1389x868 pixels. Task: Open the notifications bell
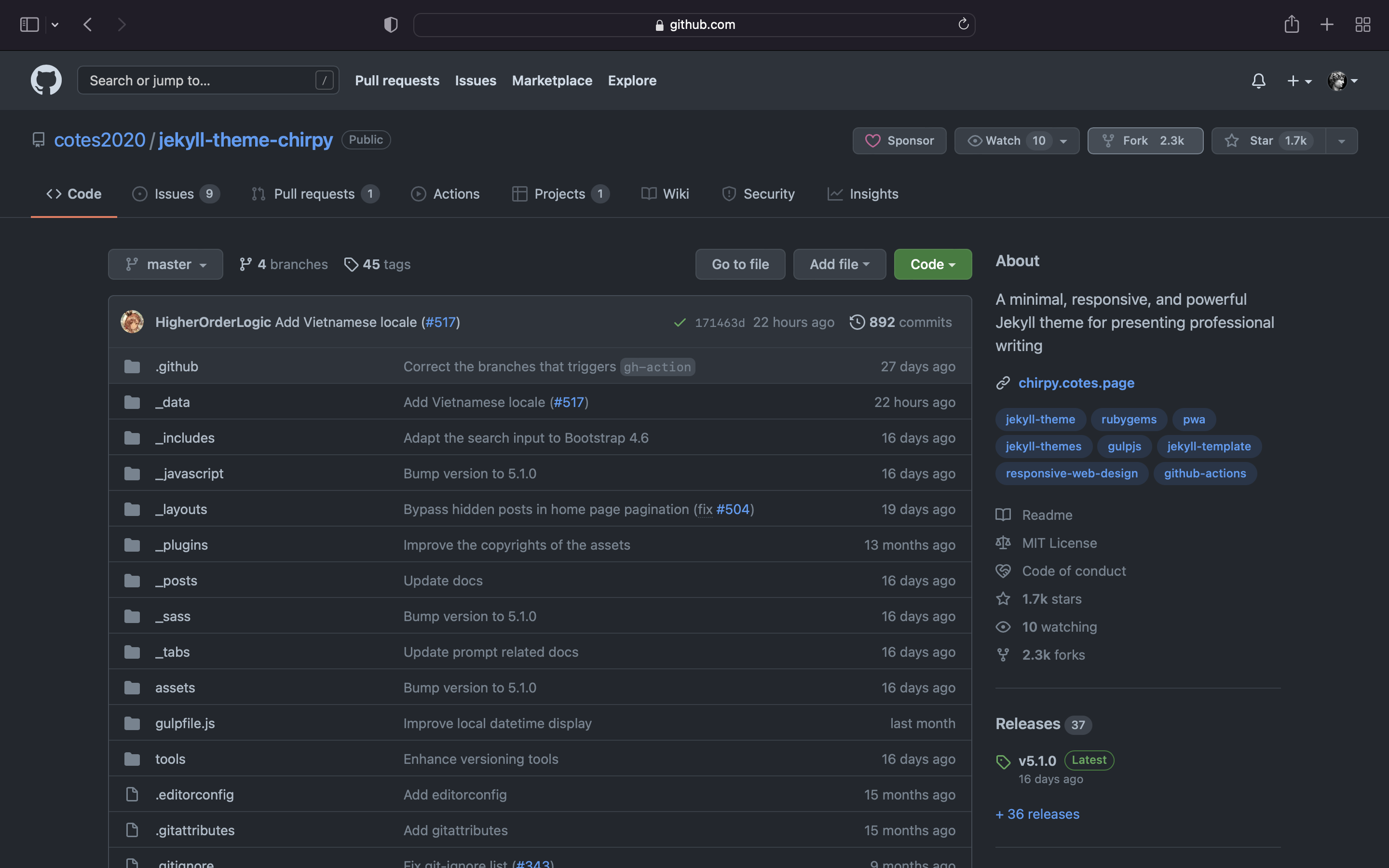tap(1258, 81)
